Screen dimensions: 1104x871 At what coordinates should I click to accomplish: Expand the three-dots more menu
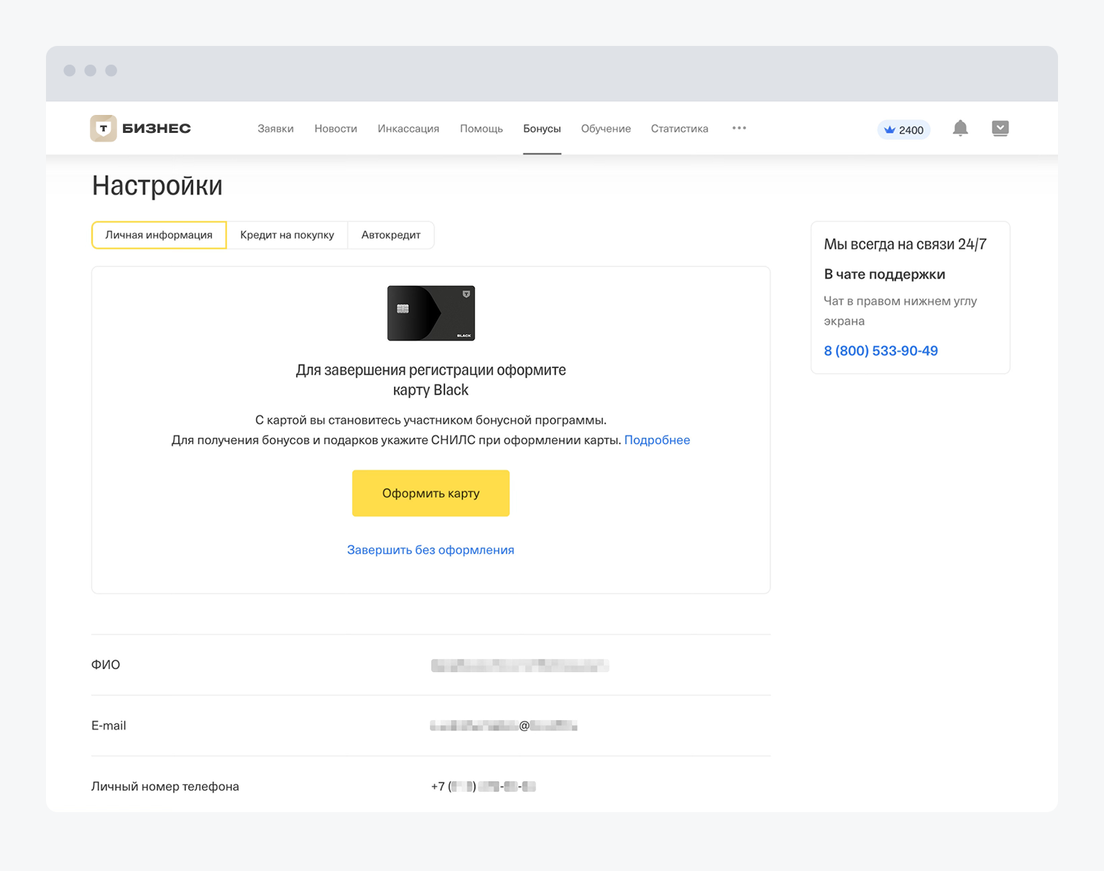click(739, 128)
